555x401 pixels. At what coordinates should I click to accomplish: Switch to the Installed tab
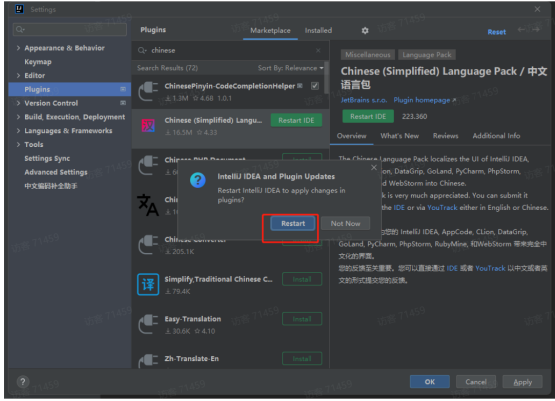[318, 31]
